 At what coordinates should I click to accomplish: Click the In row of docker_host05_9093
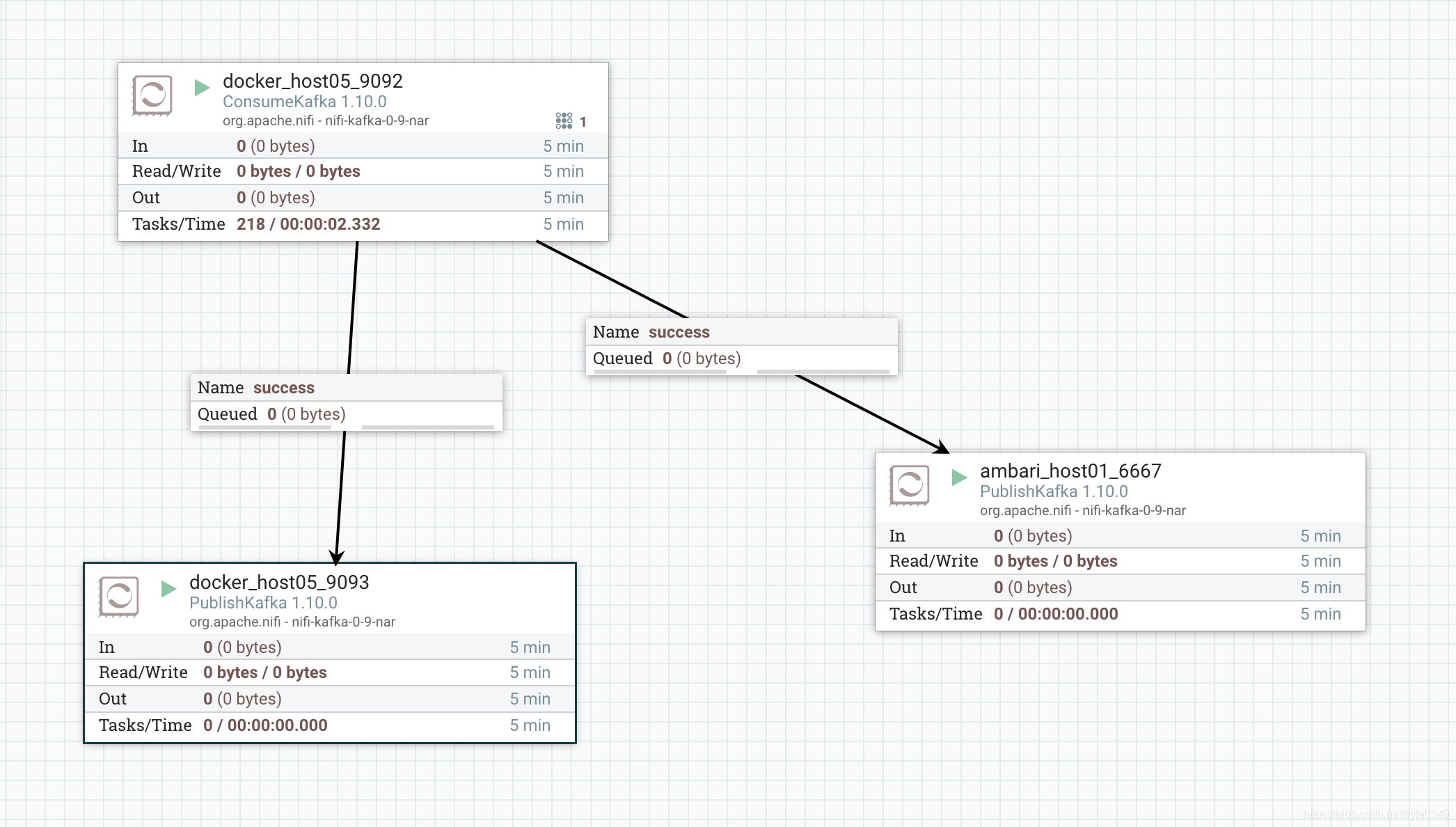click(x=330, y=647)
